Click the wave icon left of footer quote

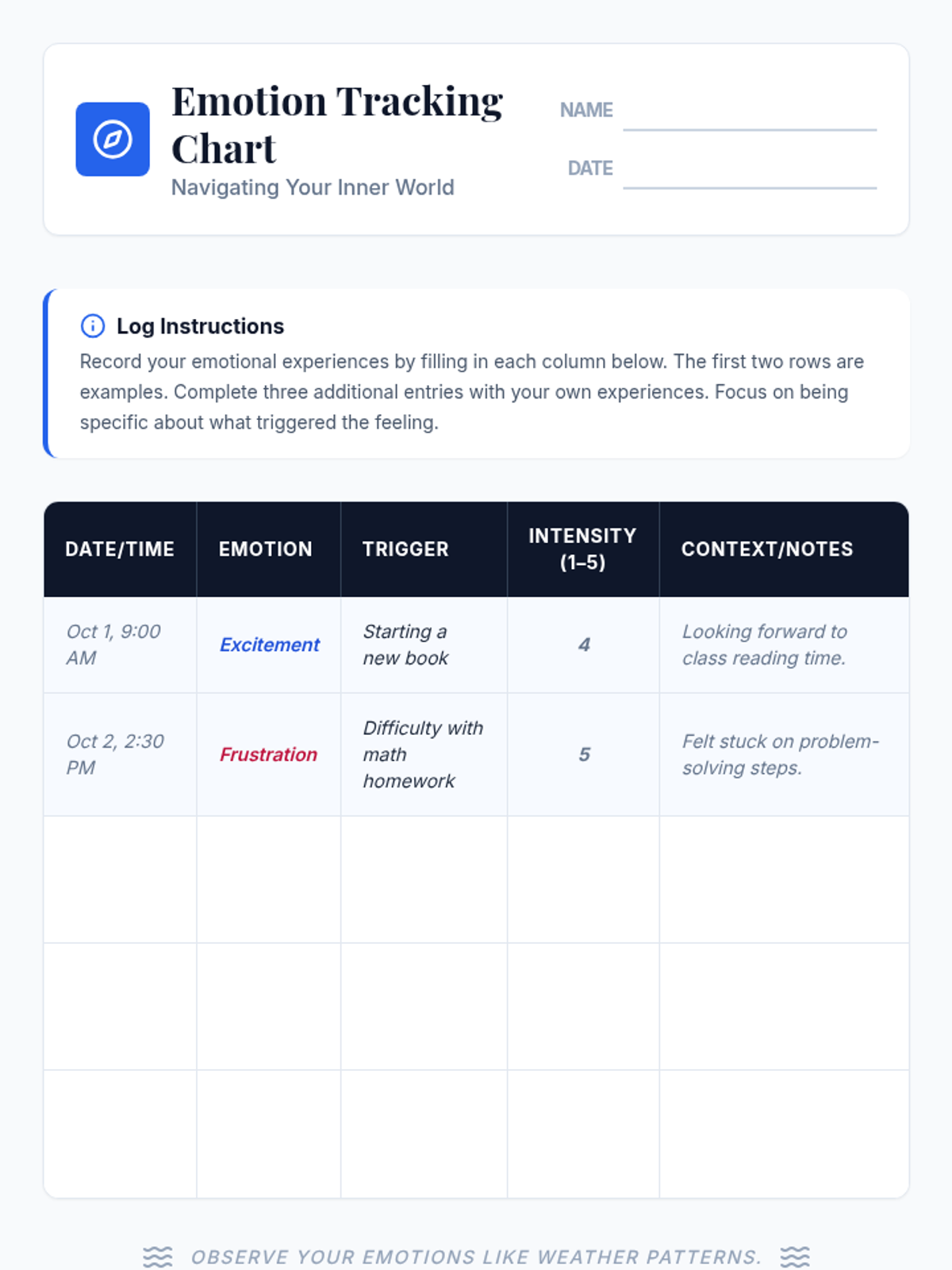[x=157, y=1257]
